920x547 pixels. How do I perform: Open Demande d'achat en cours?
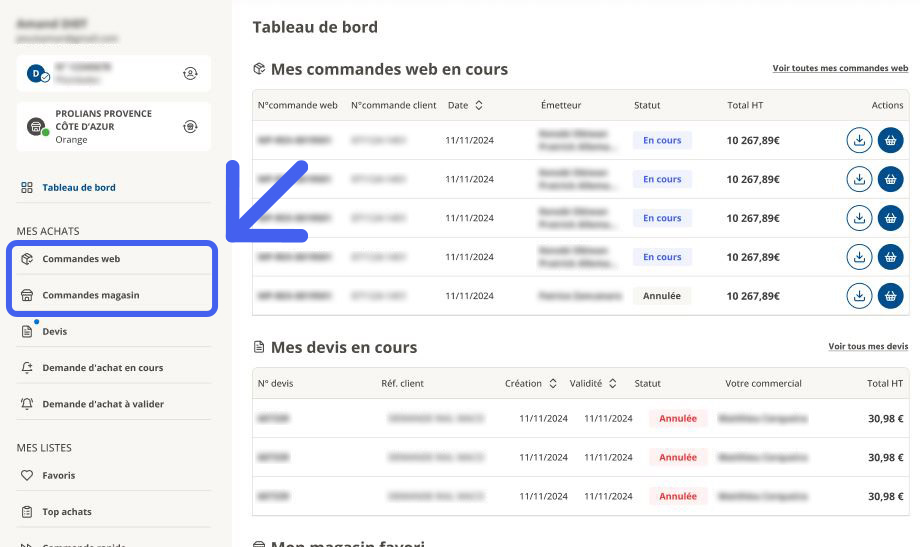[x=103, y=368]
